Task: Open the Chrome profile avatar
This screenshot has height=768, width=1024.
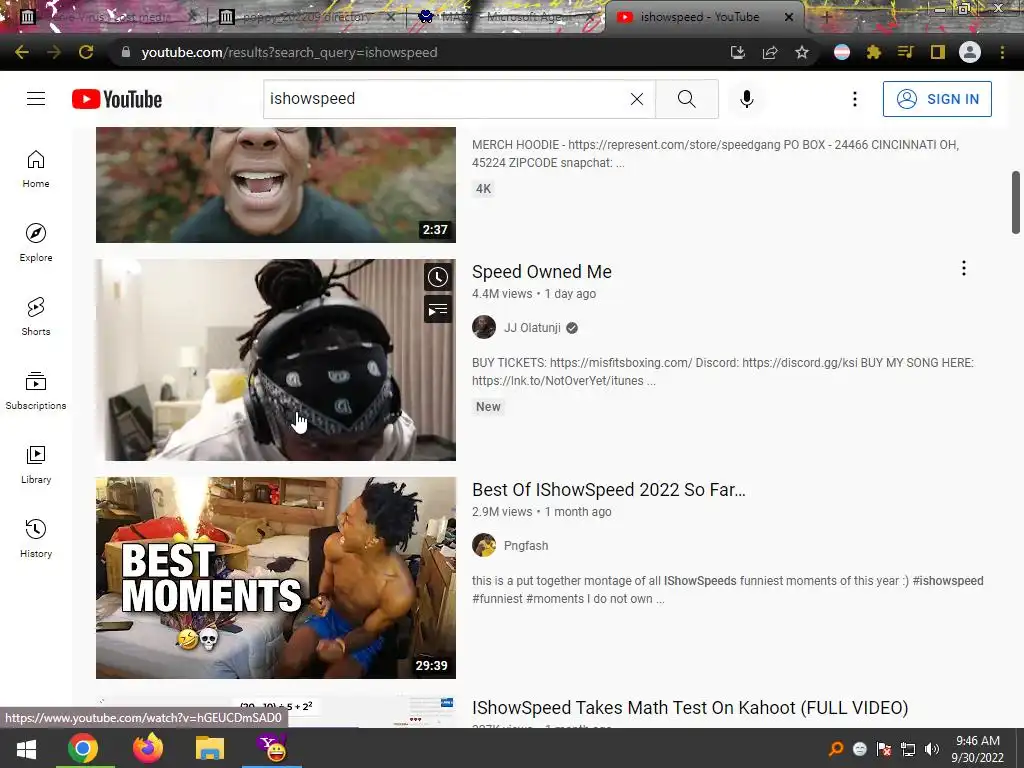Action: click(970, 52)
